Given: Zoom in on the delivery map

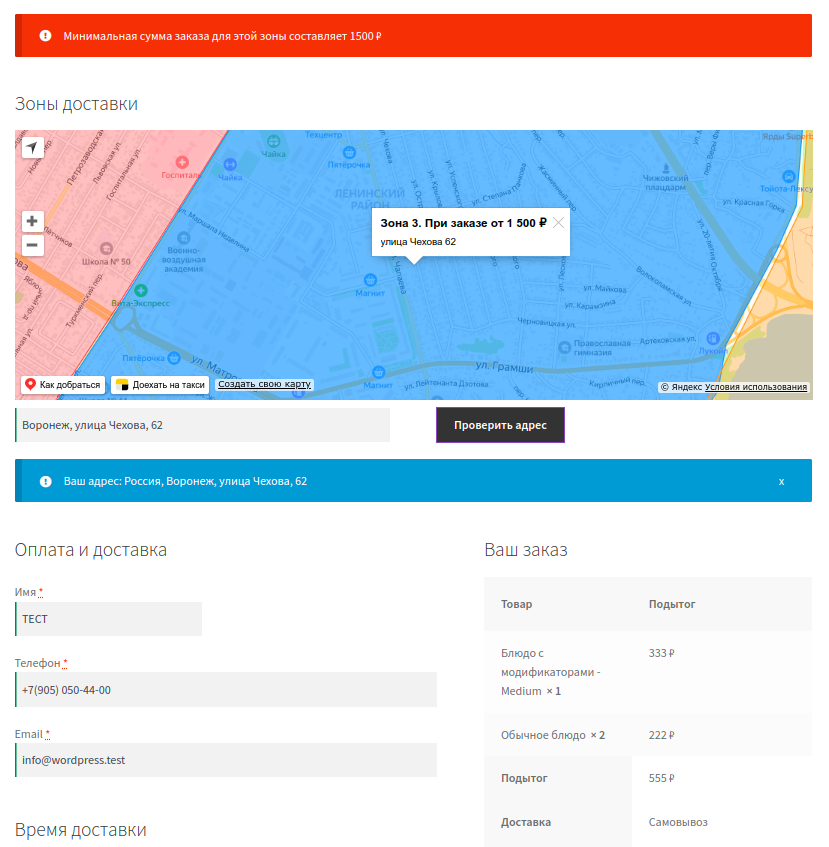Looking at the screenshot, I should pos(32,221).
